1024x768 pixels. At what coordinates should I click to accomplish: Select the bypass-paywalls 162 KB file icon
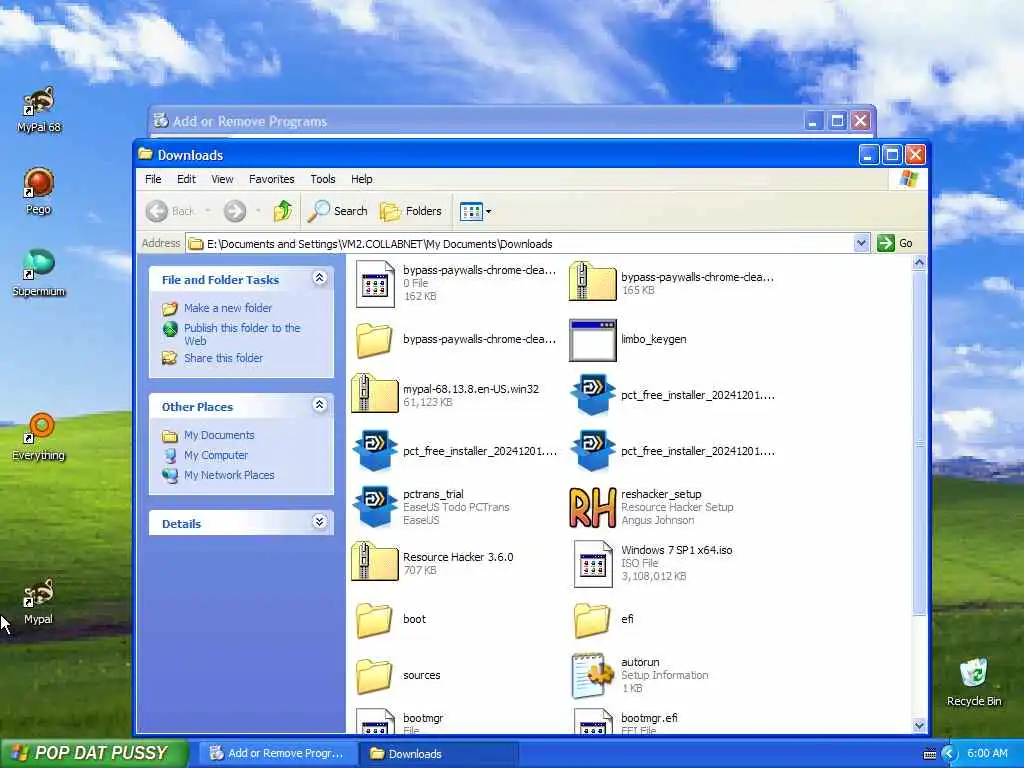(375, 283)
